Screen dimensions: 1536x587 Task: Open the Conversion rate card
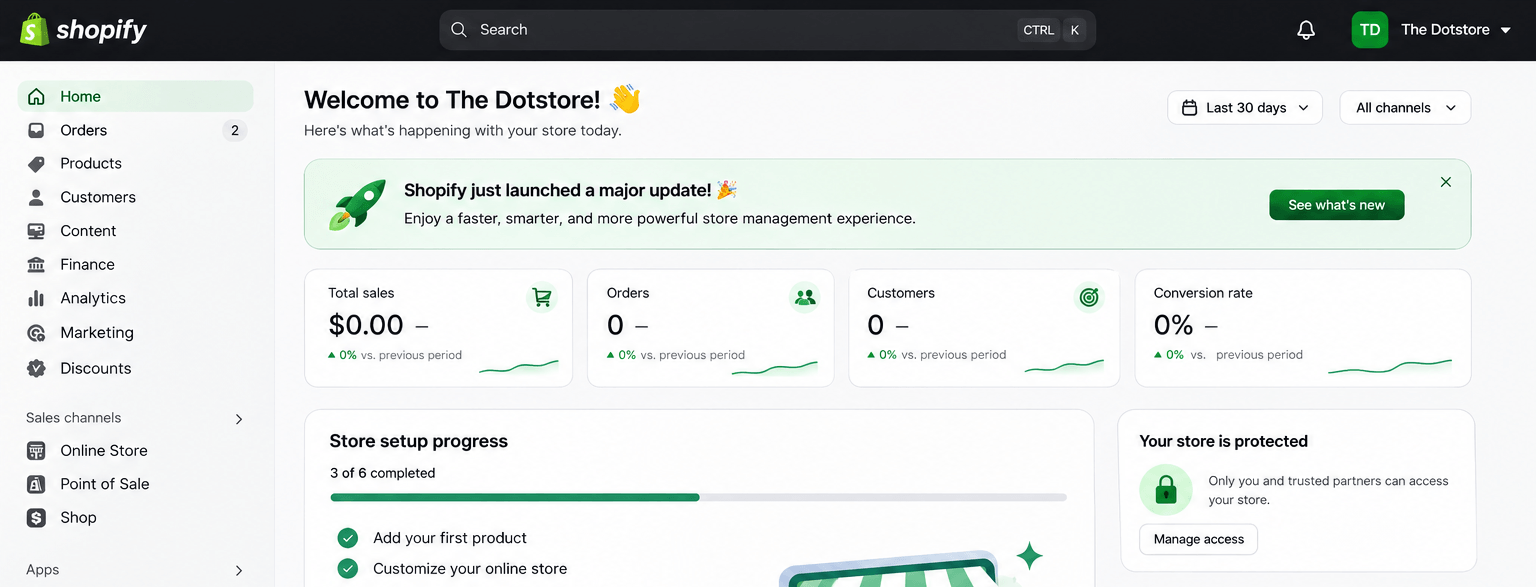[x=1303, y=328]
